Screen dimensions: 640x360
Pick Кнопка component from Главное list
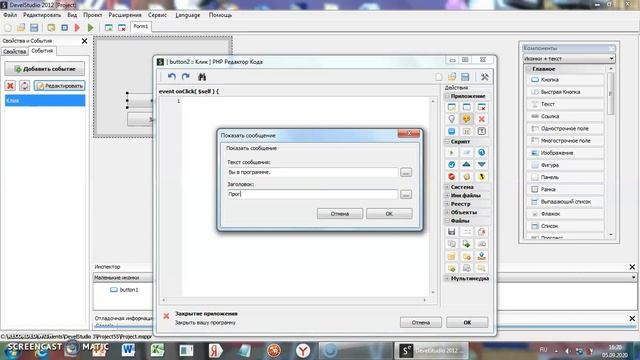(565, 80)
